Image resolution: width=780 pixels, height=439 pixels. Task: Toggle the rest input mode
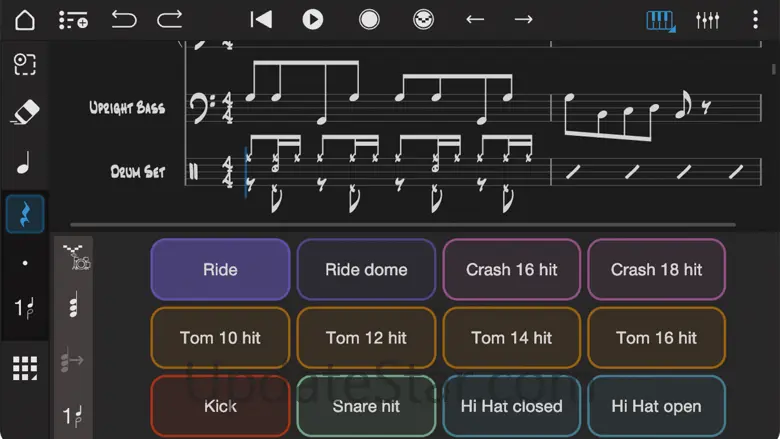tap(25, 214)
